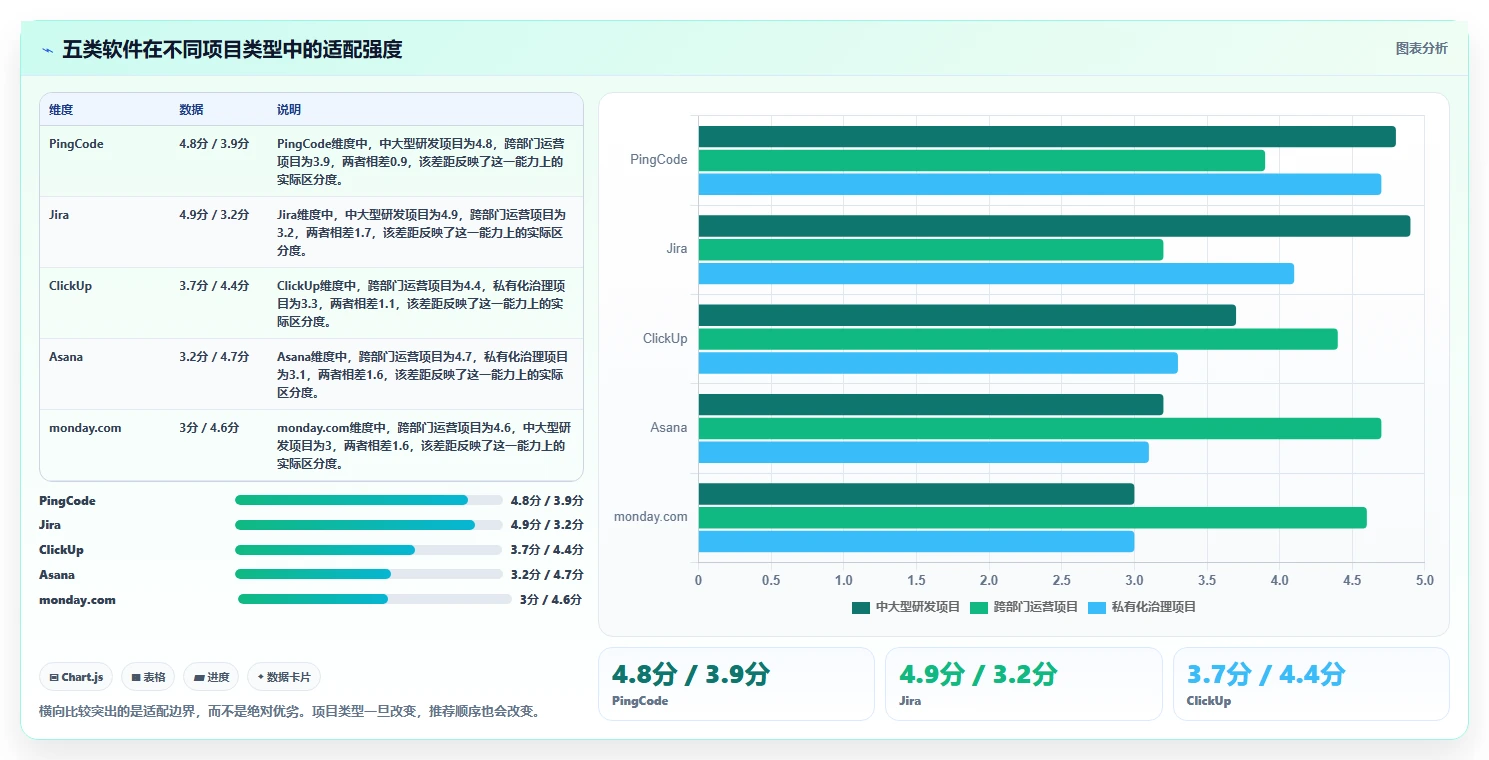Click the Jira dark green chart bar

click(x=1054, y=226)
